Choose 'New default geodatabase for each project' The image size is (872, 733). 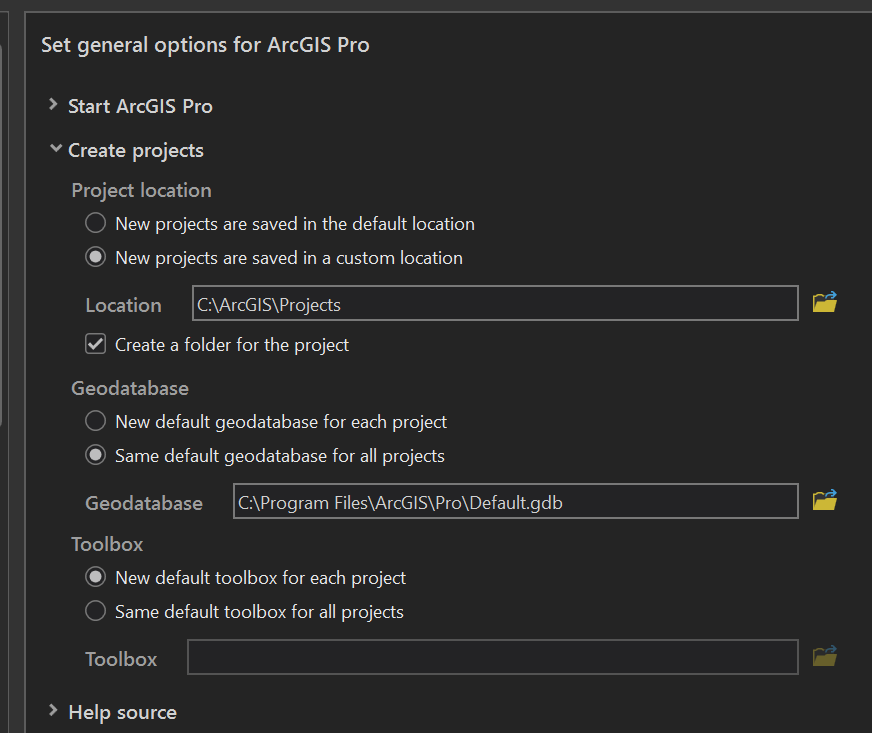pos(96,421)
